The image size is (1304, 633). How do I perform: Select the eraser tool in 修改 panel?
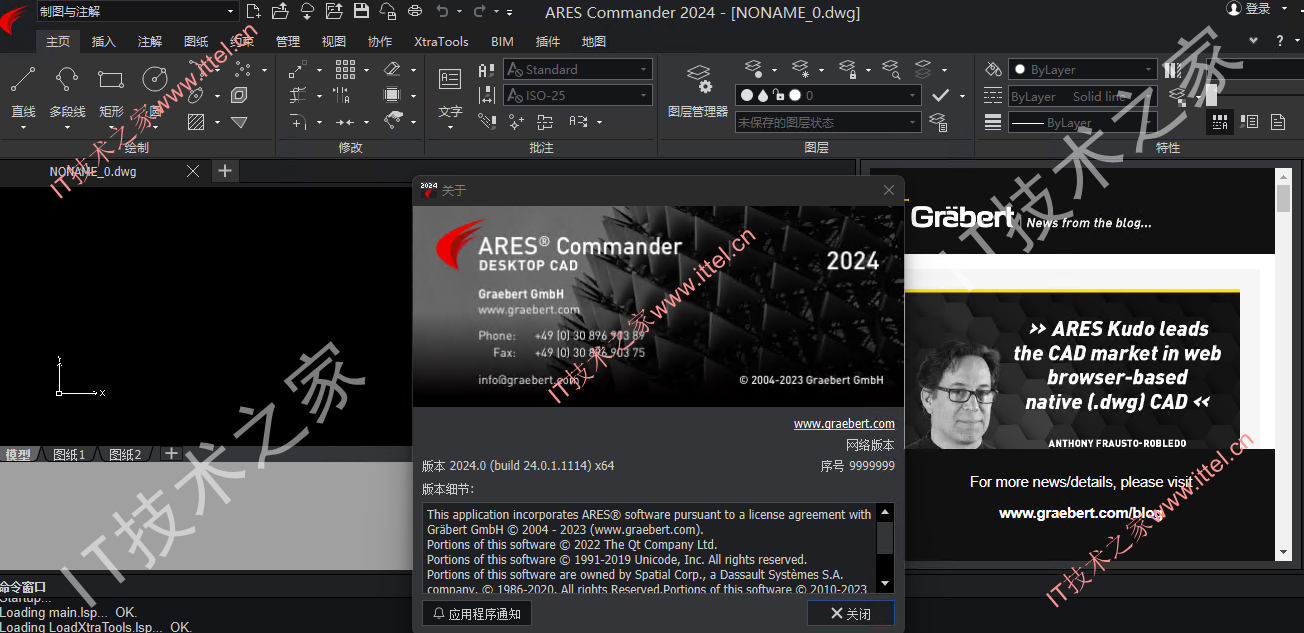392,70
